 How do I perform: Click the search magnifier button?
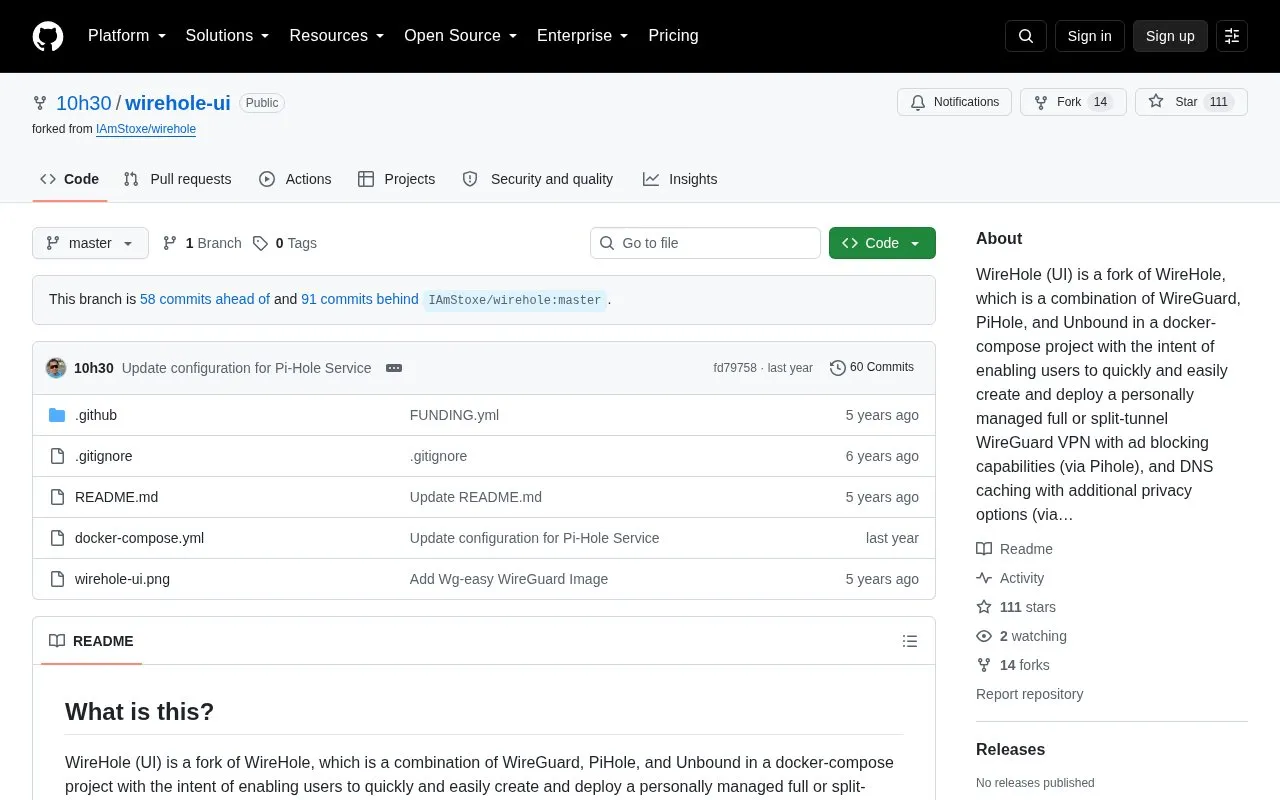[1026, 36]
